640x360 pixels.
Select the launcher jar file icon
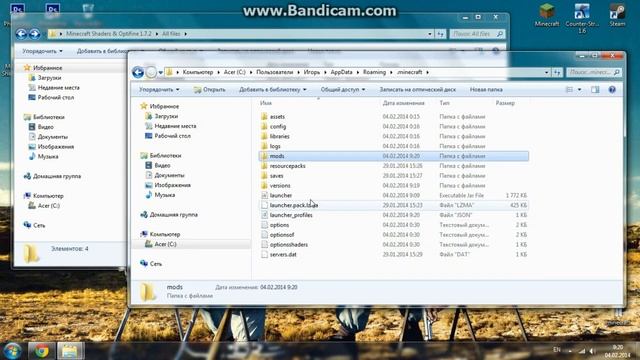[264, 196]
